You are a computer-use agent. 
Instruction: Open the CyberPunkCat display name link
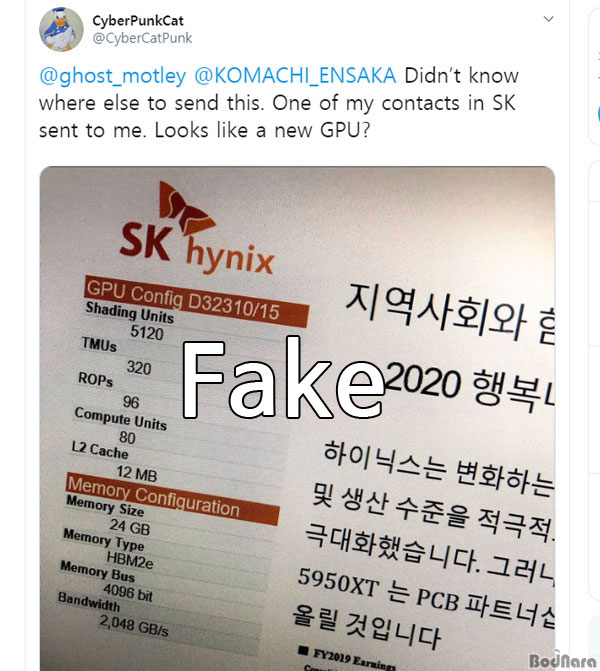point(138,21)
